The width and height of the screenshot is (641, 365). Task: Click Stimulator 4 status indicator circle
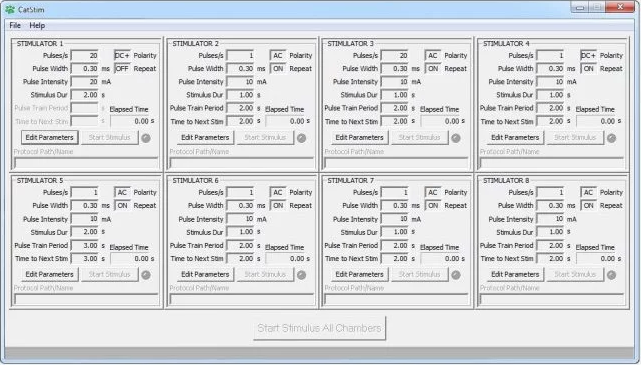(x=612, y=138)
